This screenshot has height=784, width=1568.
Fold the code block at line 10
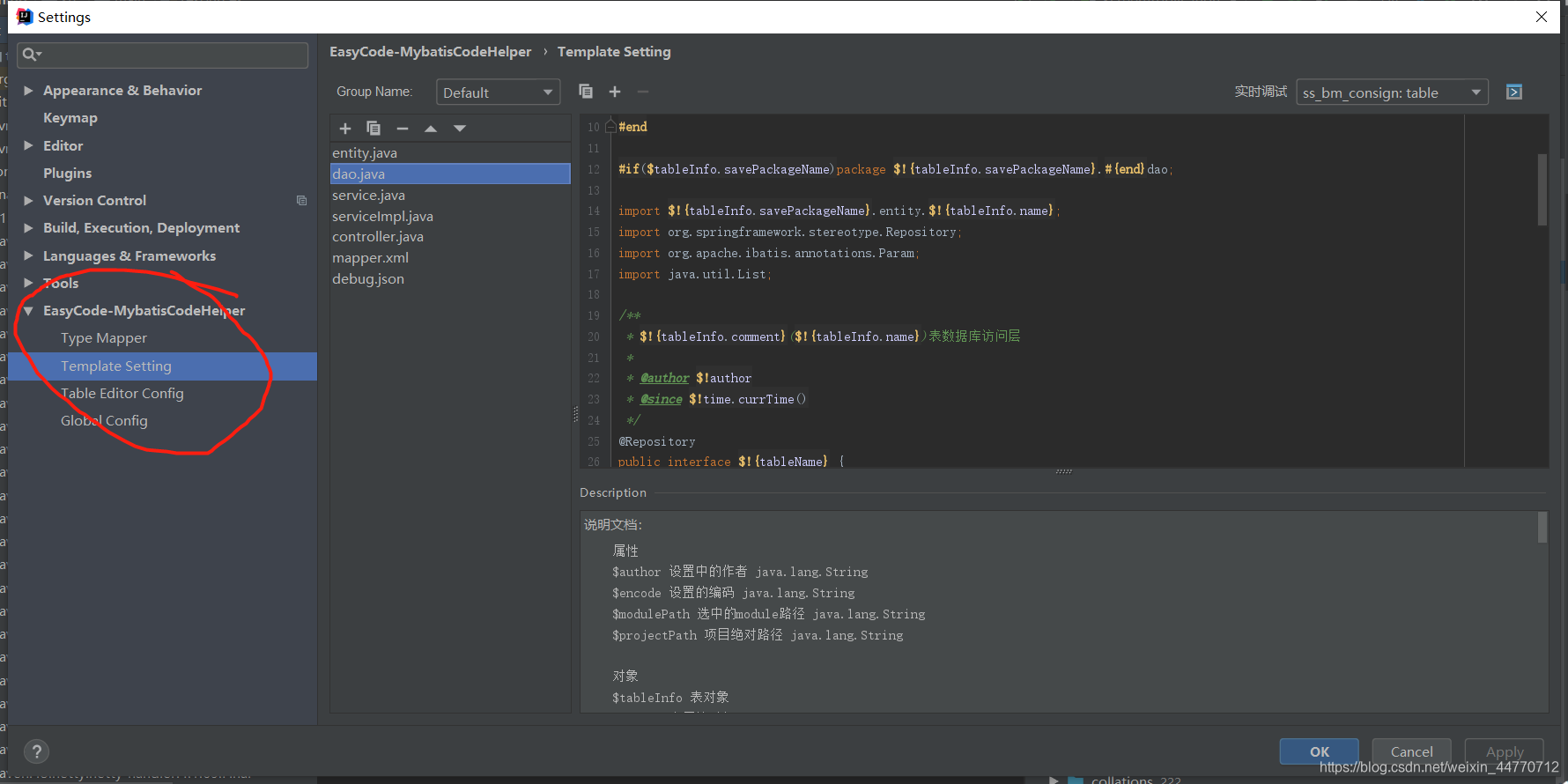coord(610,127)
